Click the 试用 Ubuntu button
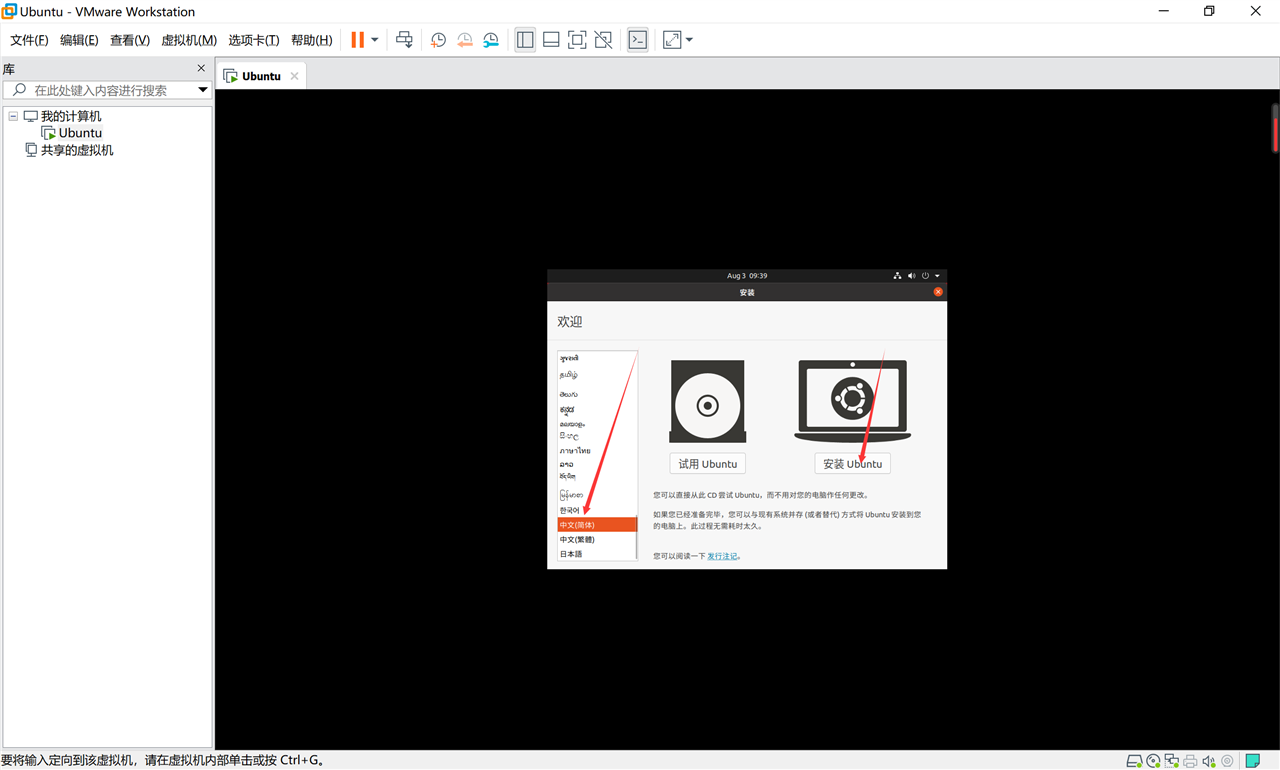Screen dimensions: 1280x770 pyautogui.click(x=708, y=464)
